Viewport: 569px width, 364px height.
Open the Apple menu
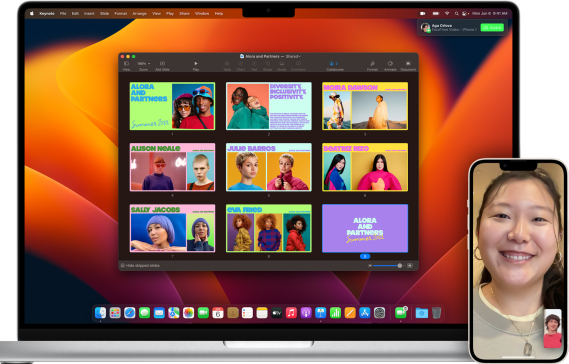[x=32, y=13]
